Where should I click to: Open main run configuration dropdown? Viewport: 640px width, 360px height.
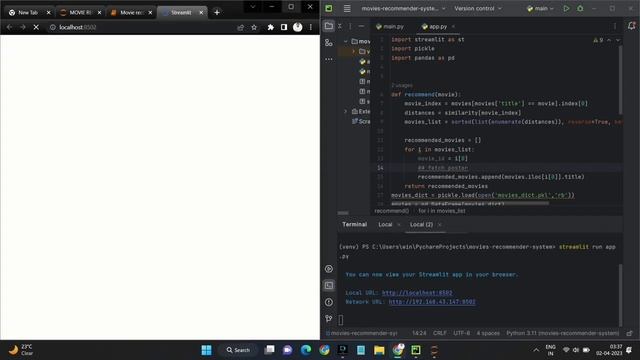pos(540,8)
